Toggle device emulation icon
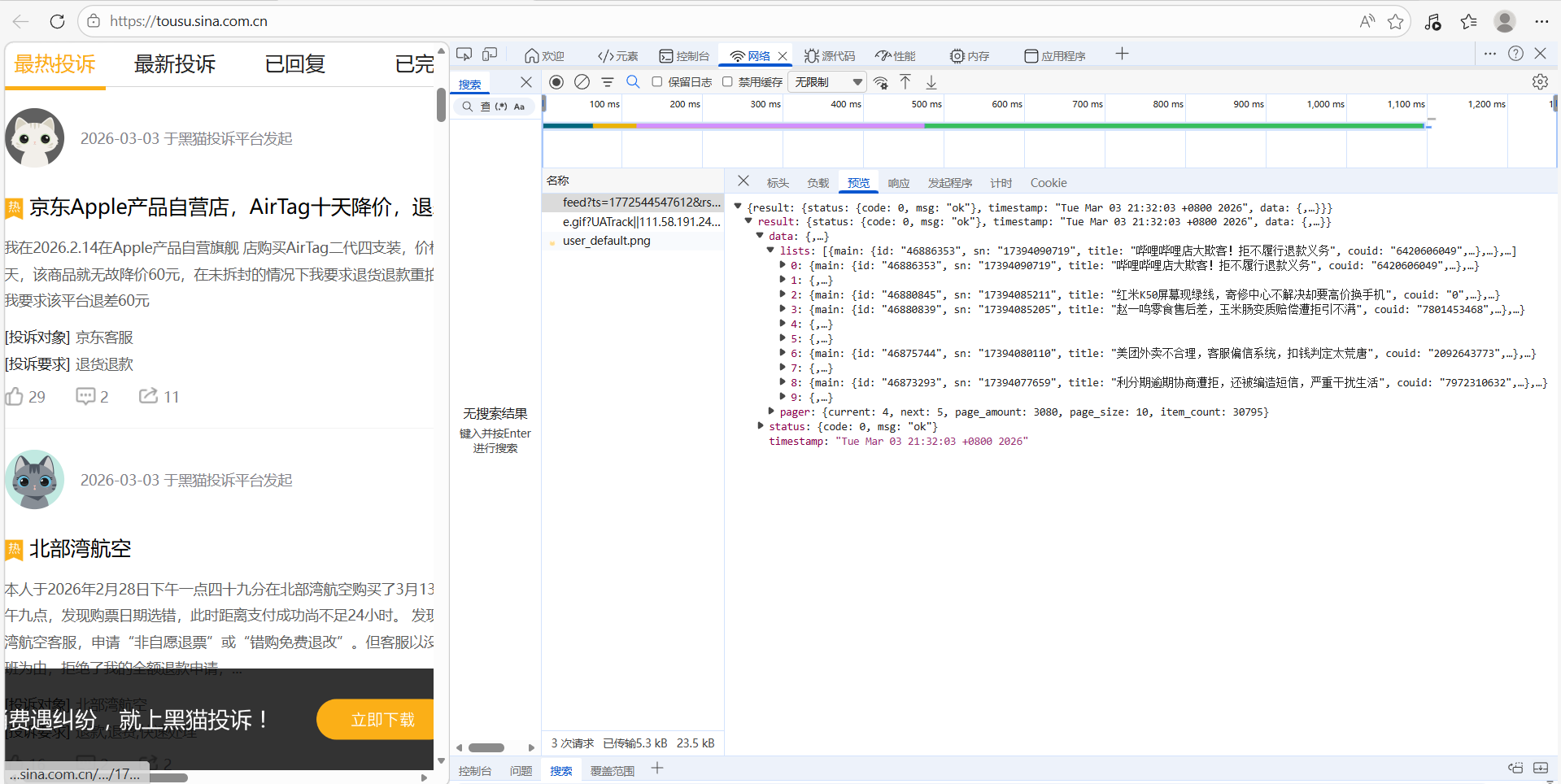Viewport: 1561px width, 784px height. tap(490, 54)
